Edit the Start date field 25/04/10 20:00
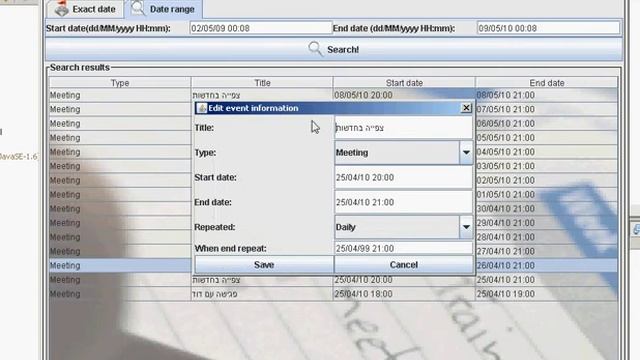640x360 pixels. 403,178
